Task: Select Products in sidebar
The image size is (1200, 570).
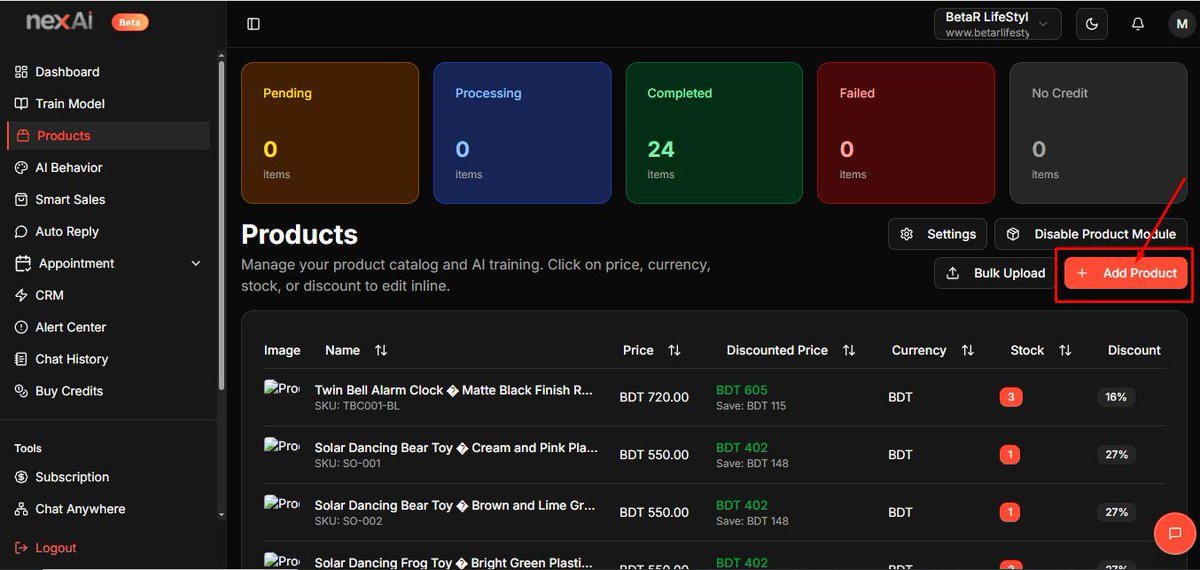Action: coord(108,136)
